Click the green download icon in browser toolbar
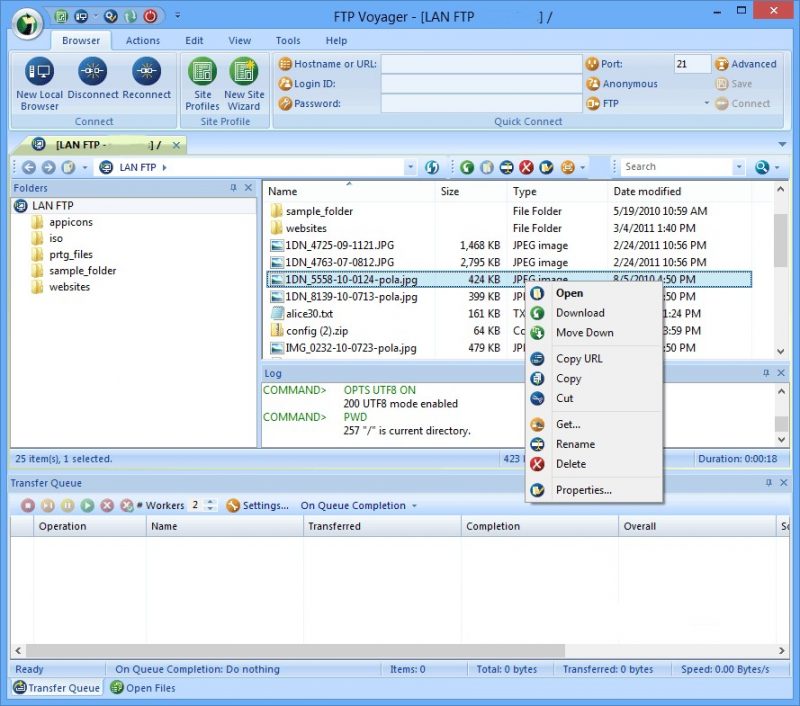The width and height of the screenshot is (800, 706). (x=467, y=167)
